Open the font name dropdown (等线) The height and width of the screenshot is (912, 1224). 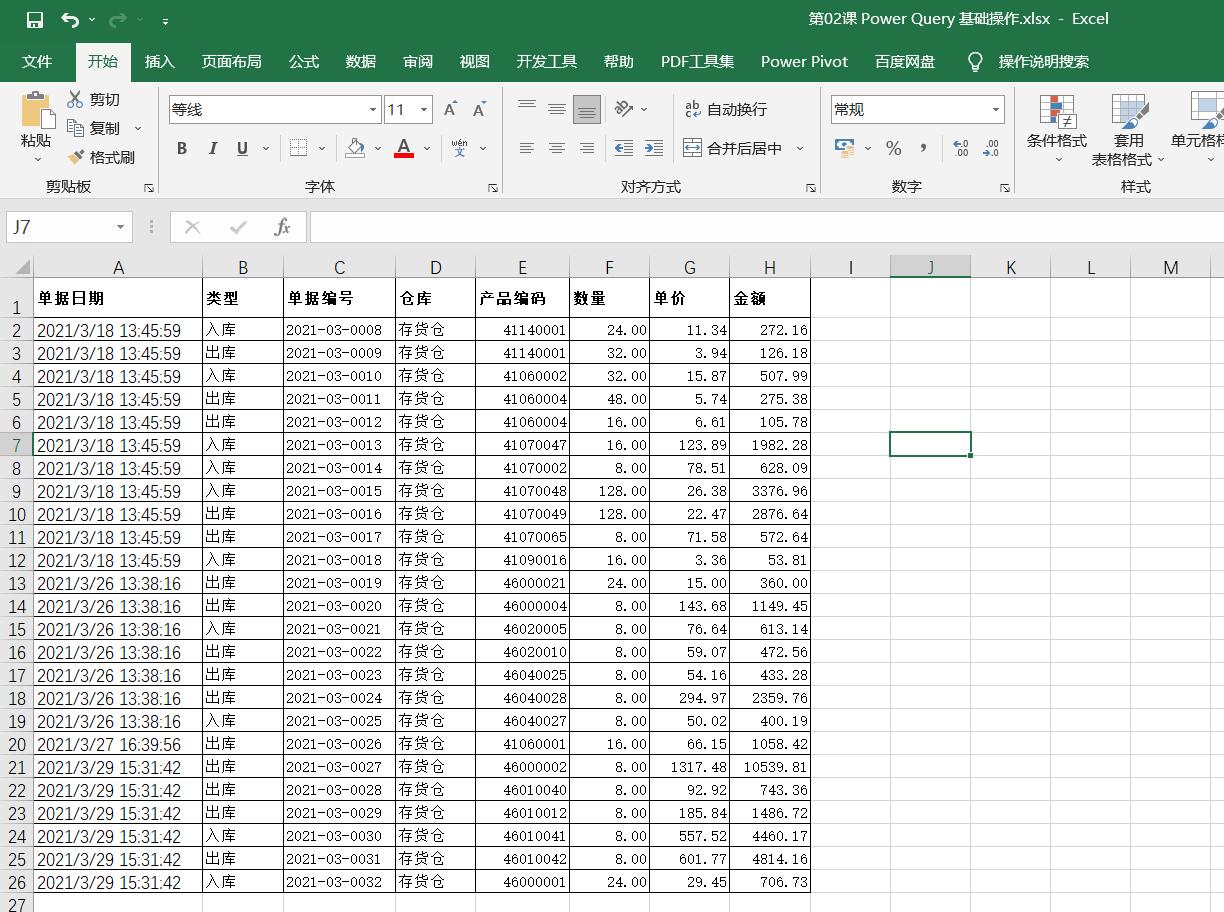(373, 110)
